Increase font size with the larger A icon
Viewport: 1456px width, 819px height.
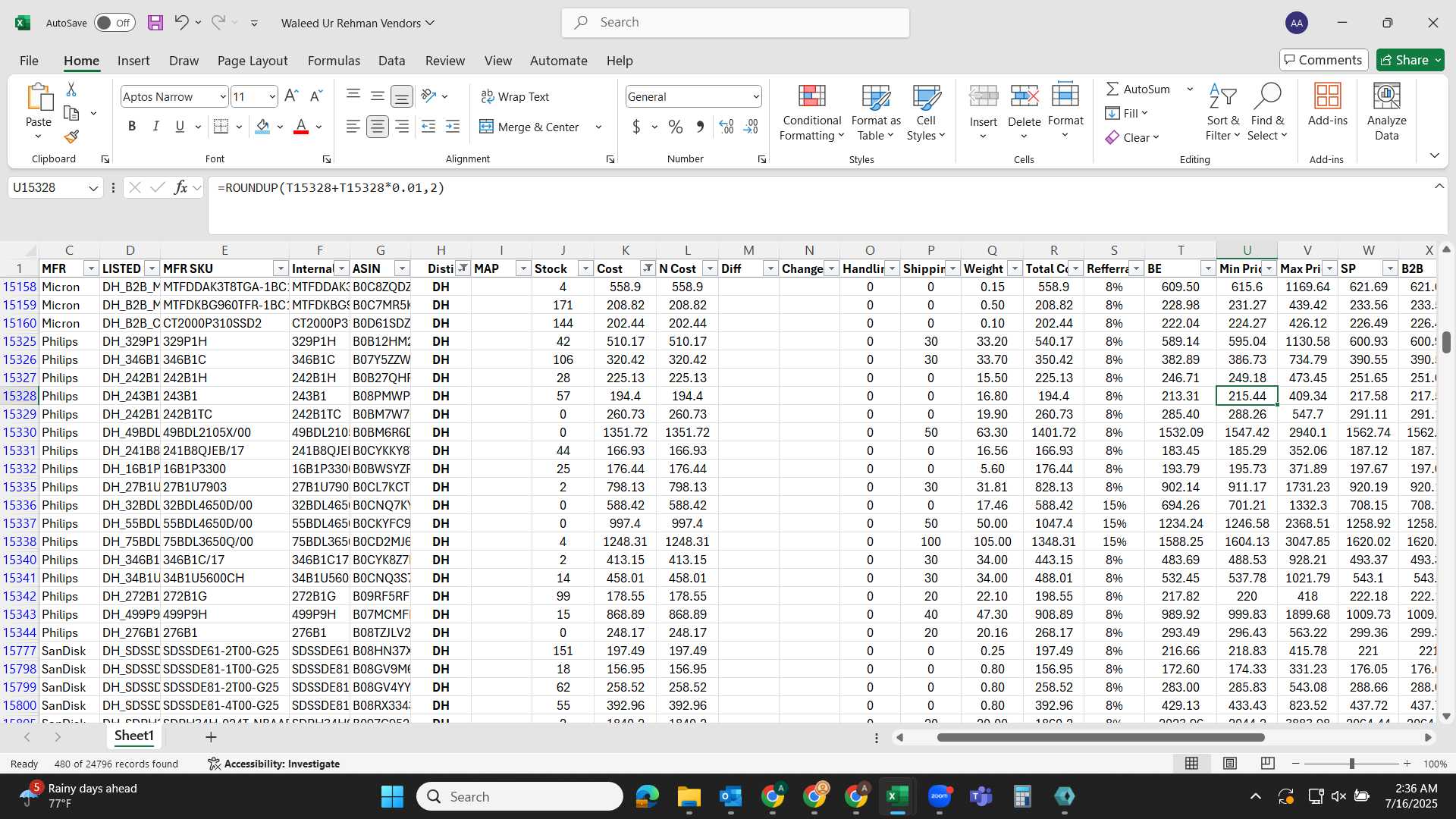[291, 96]
